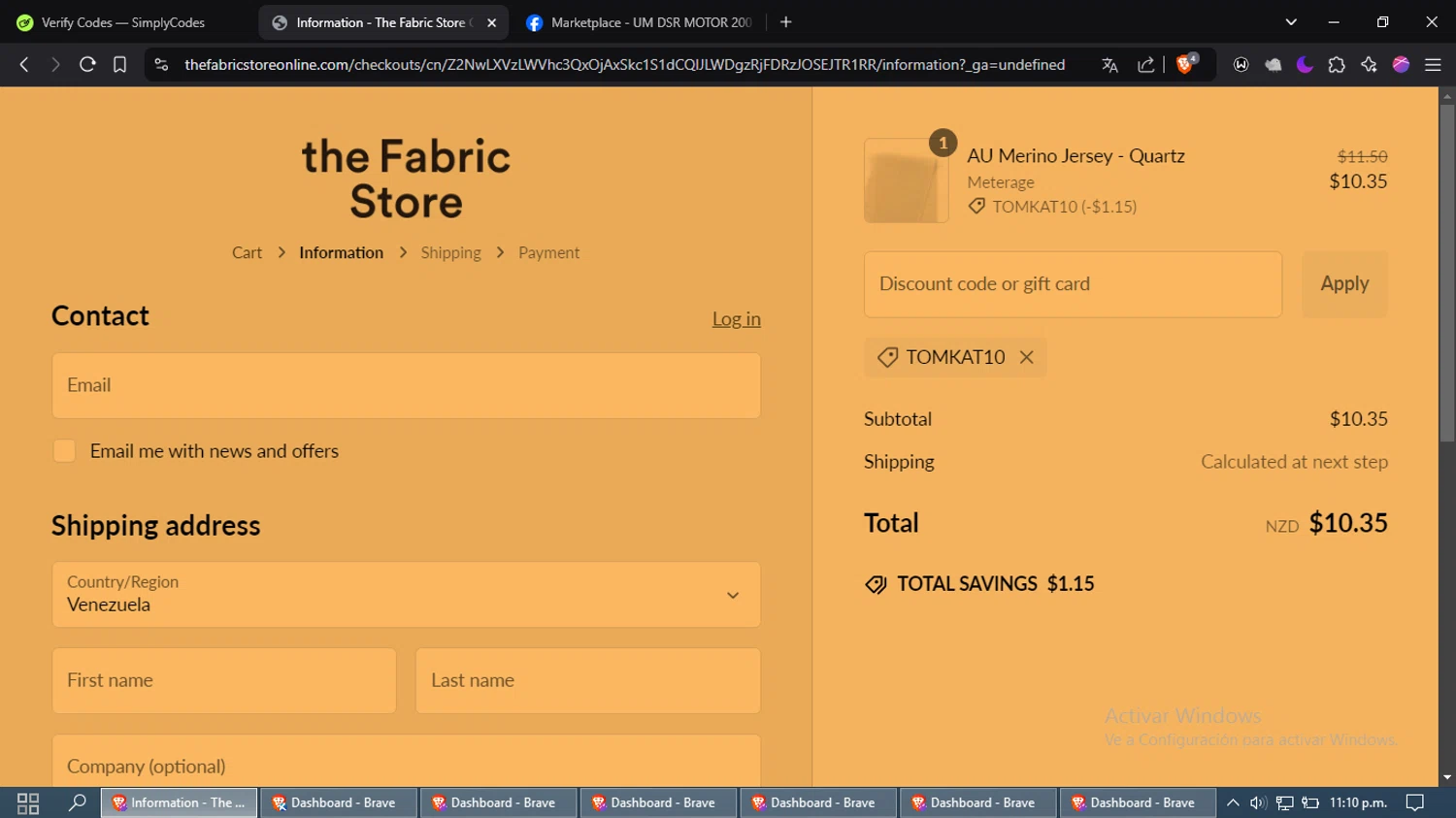Click the Log in link
Image resolution: width=1456 pixels, height=818 pixels.
pyautogui.click(x=736, y=318)
